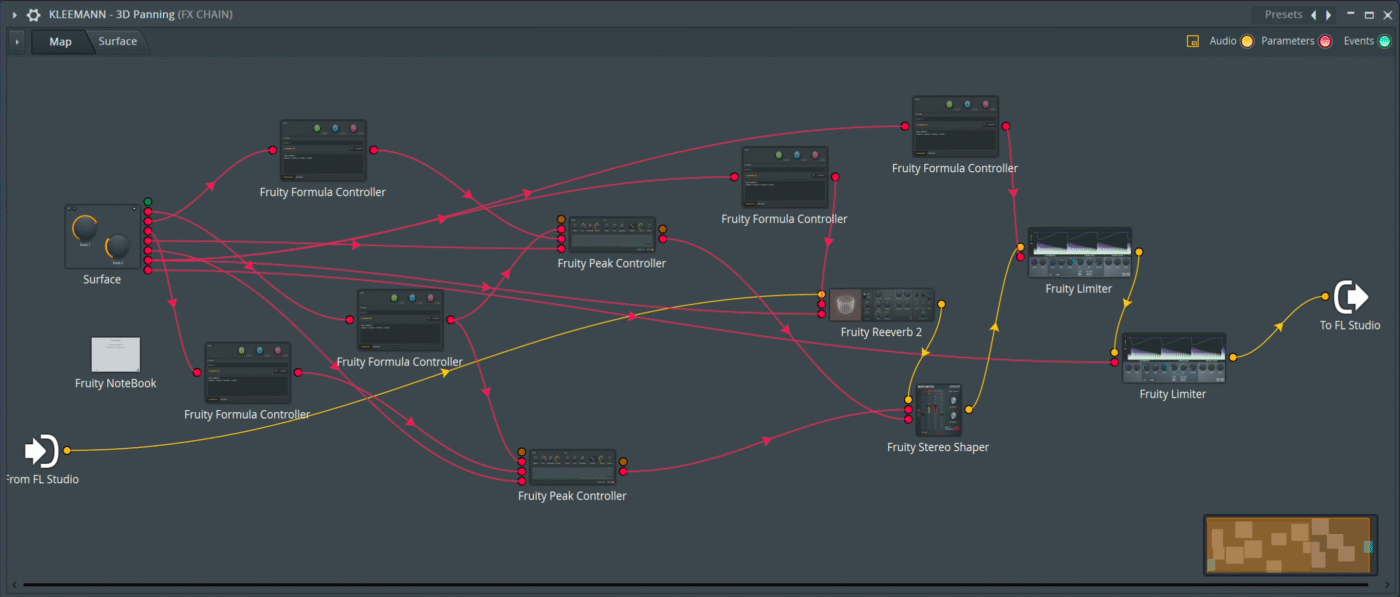
Task: Go to the previous preset
Action: coord(1313,15)
